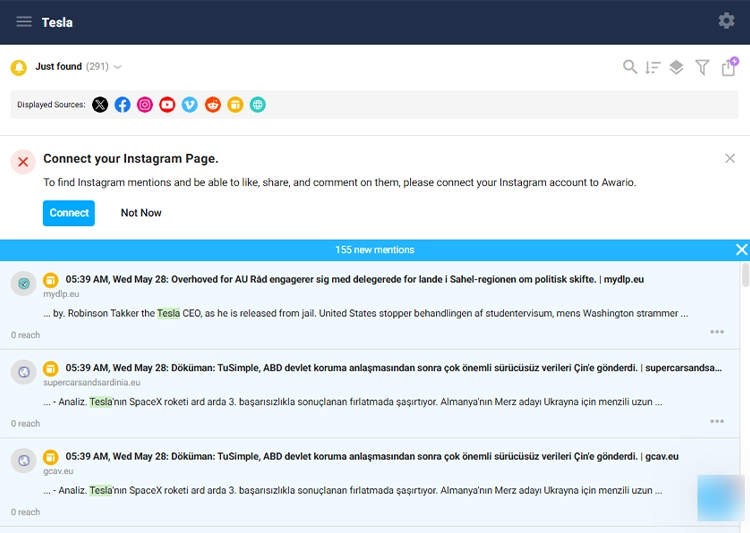
Task: Click the gcav.eu domain text
Action: click(x=58, y=471)
